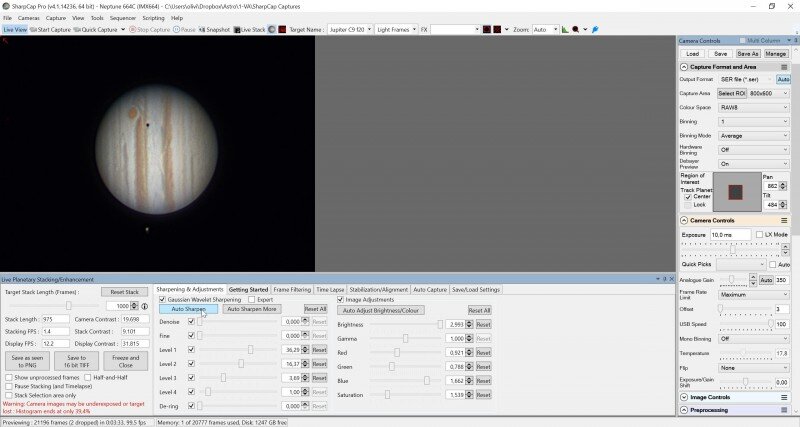This screenshot has width=800, height=427.
Task: Open the Camera Controls section hamburger menu
Action: coord(784,220)
